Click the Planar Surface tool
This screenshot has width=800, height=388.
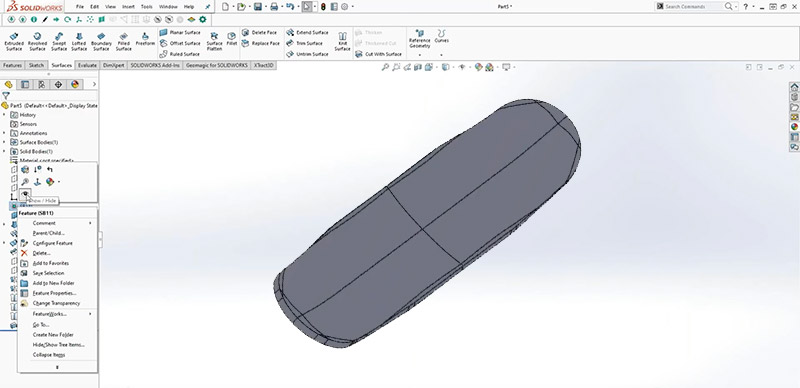point(180,32)
